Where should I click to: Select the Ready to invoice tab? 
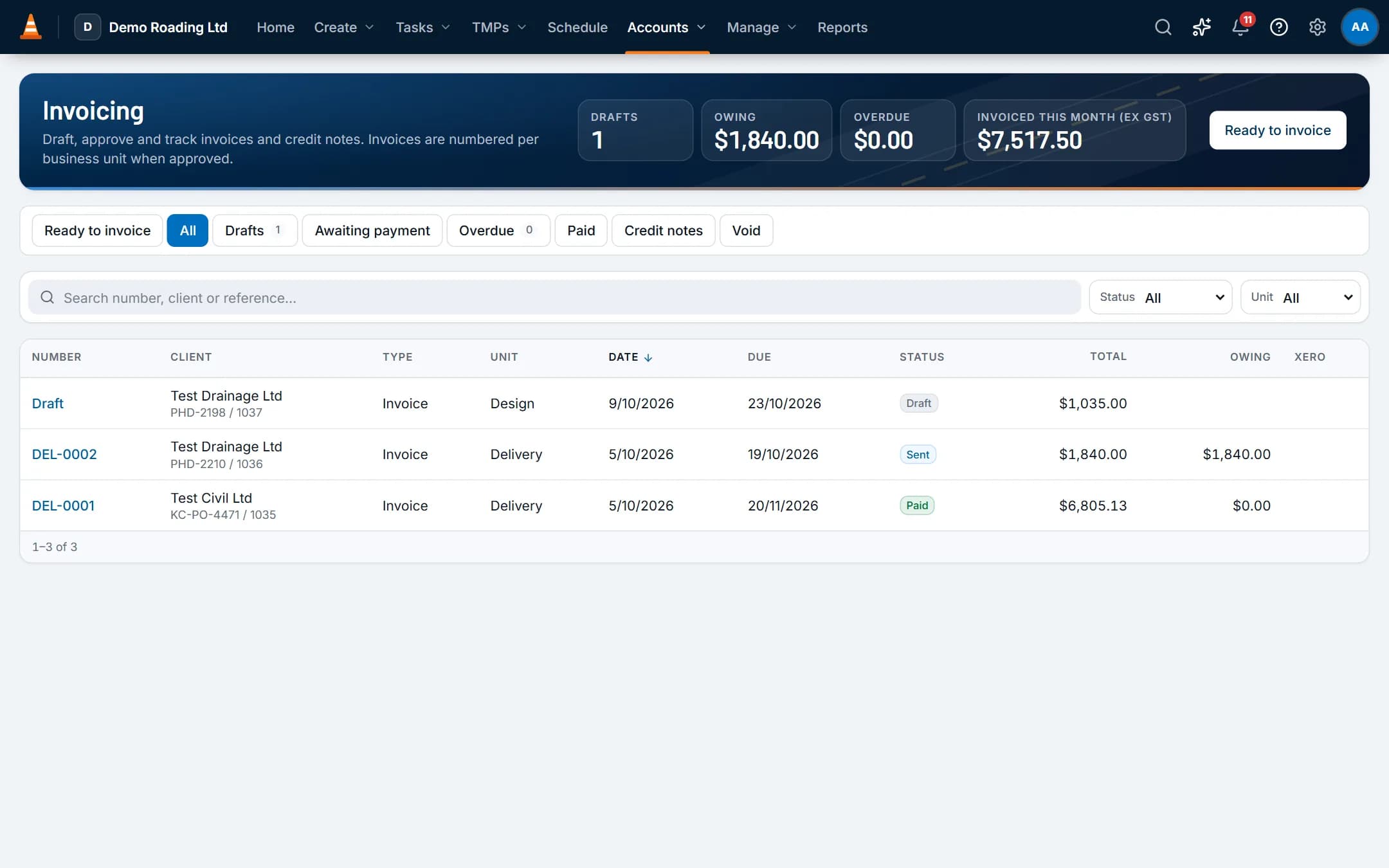coord(97,230)
